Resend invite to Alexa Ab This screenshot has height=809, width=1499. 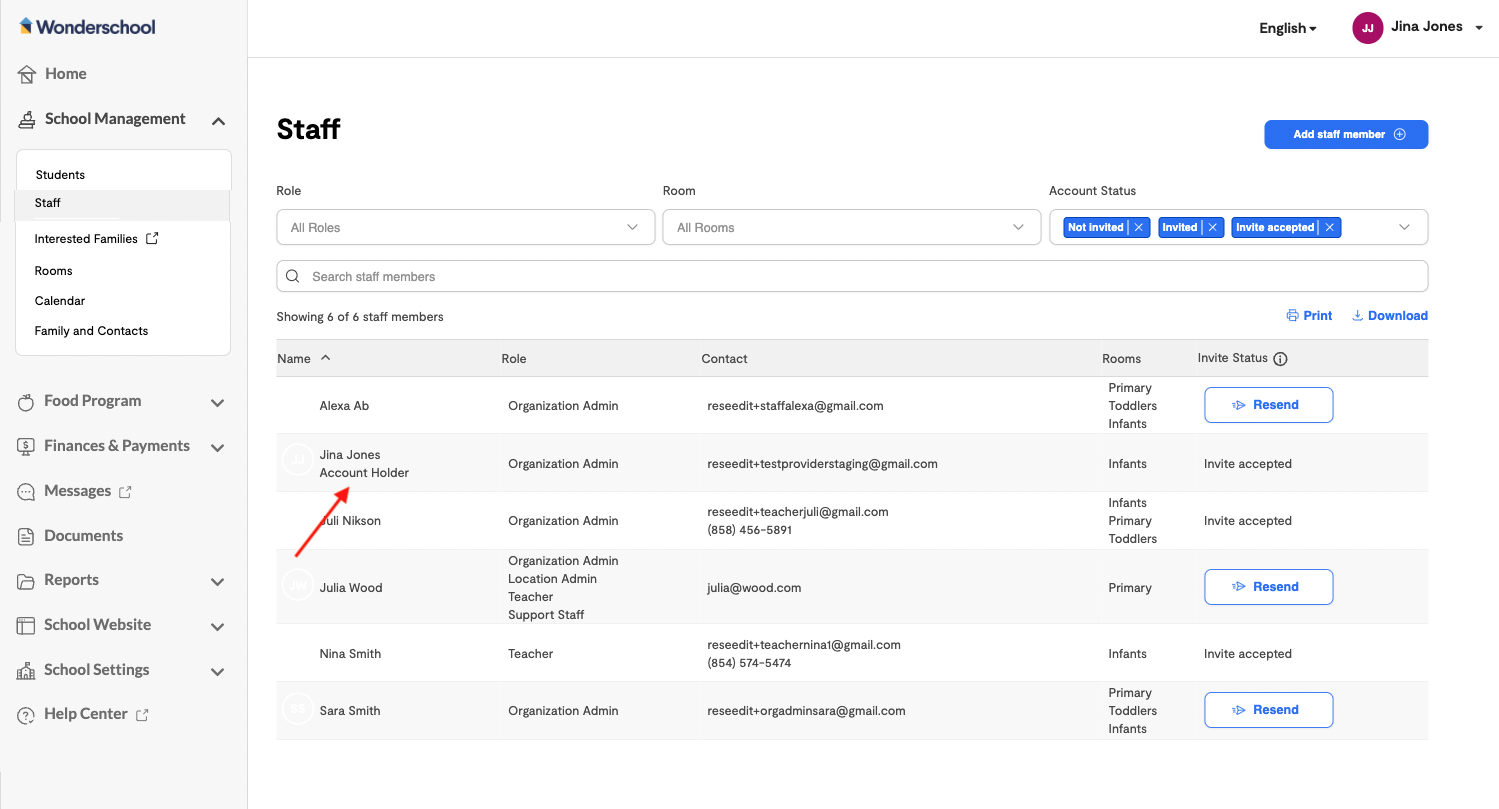pos(1268,405)
